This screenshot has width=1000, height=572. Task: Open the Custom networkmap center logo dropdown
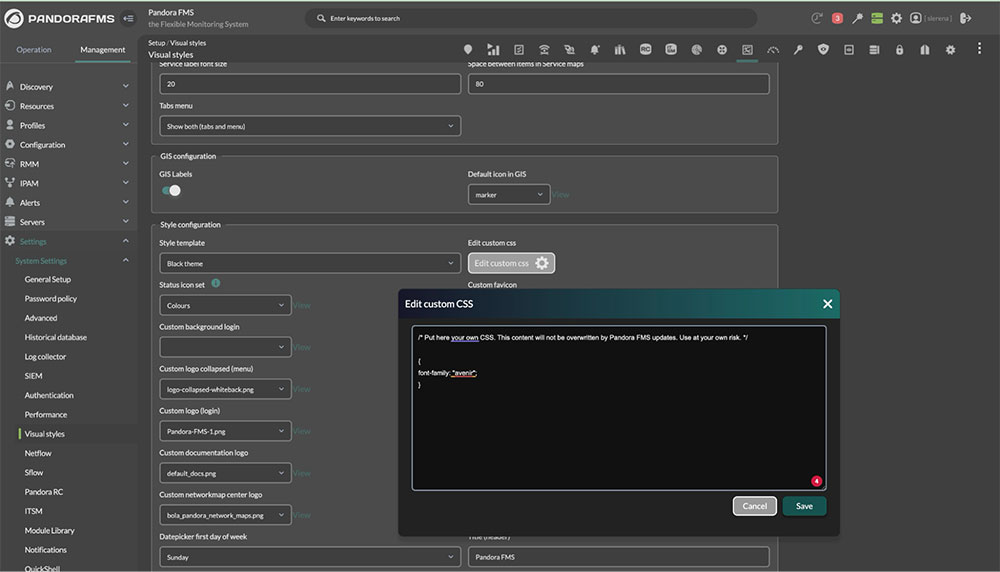tap(225, 515)
